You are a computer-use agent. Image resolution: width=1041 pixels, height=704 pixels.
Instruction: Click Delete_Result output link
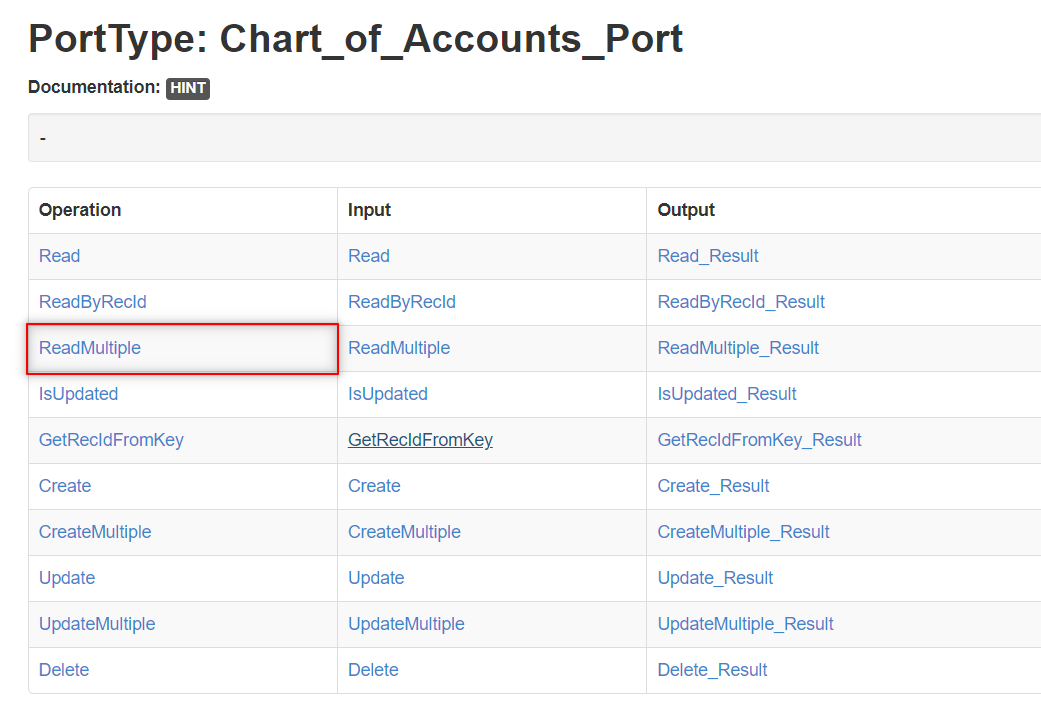point(712,669)
